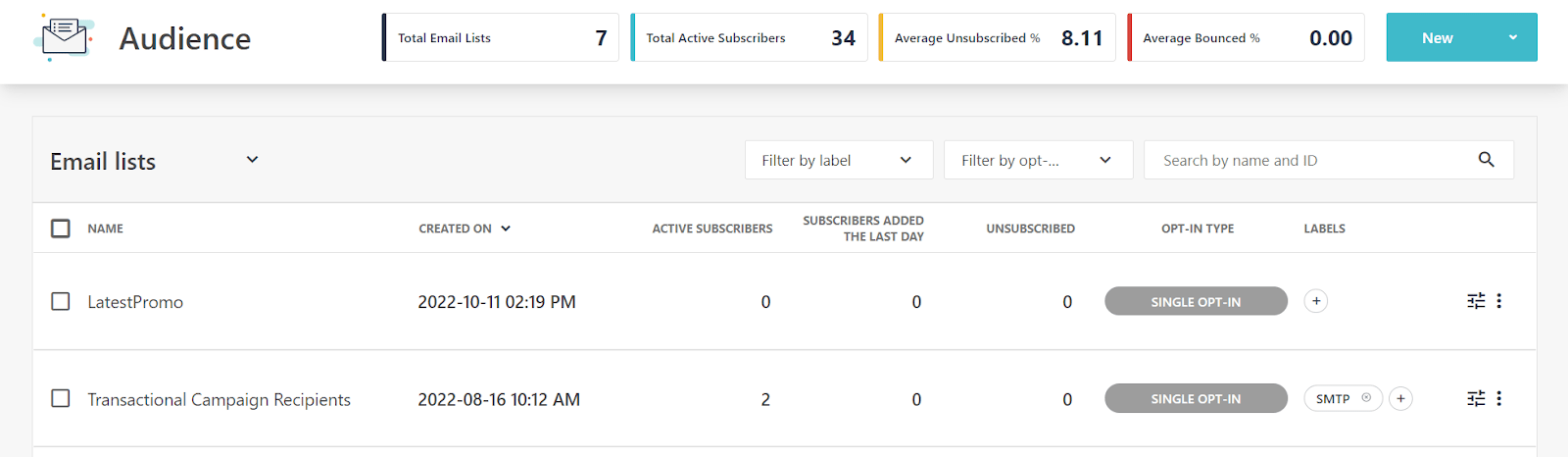
Task: Open settings sliders icon for LatestPromo
Action: coord(1476,301)
